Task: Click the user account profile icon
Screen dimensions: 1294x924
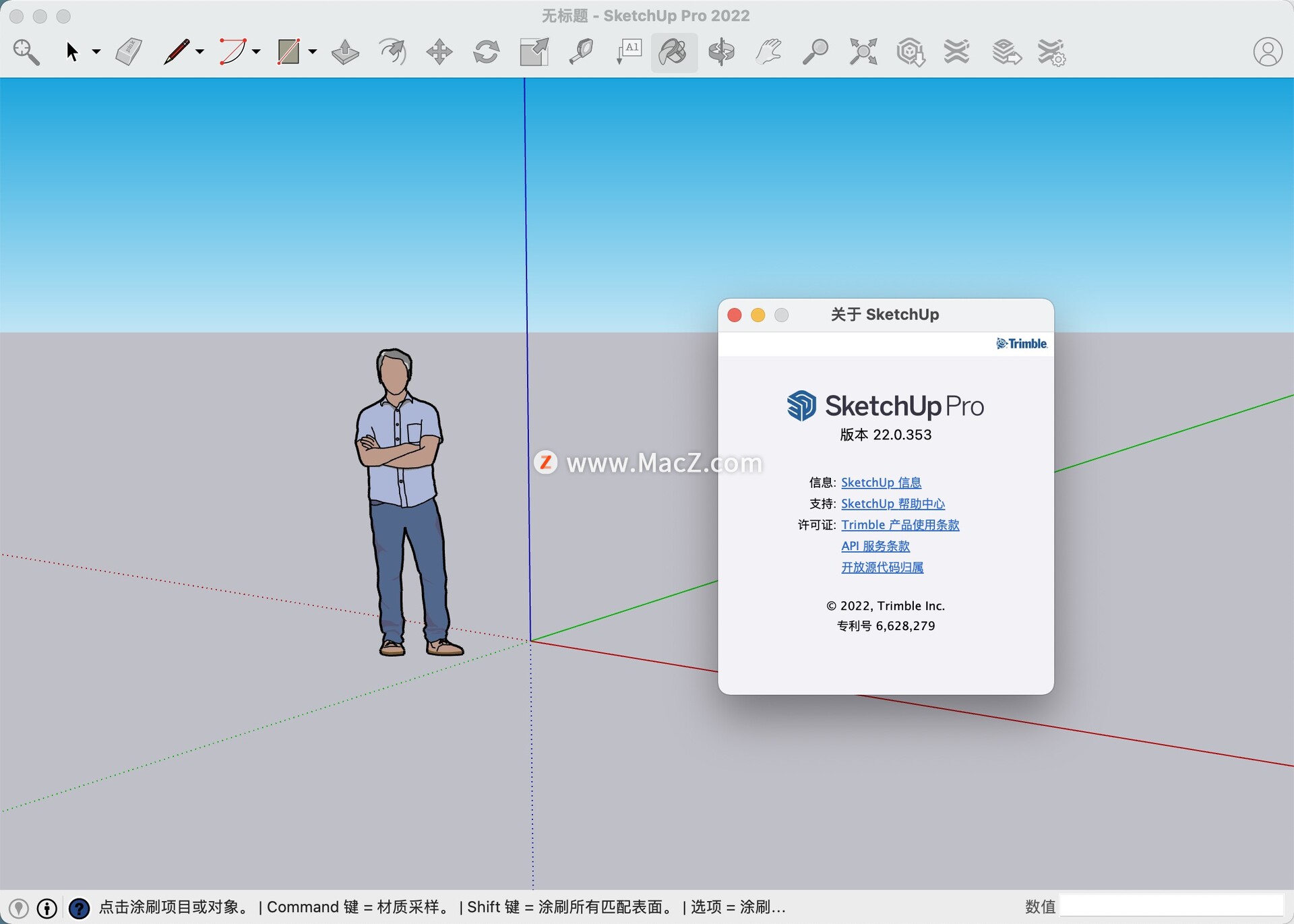Action: point(1267,52)
